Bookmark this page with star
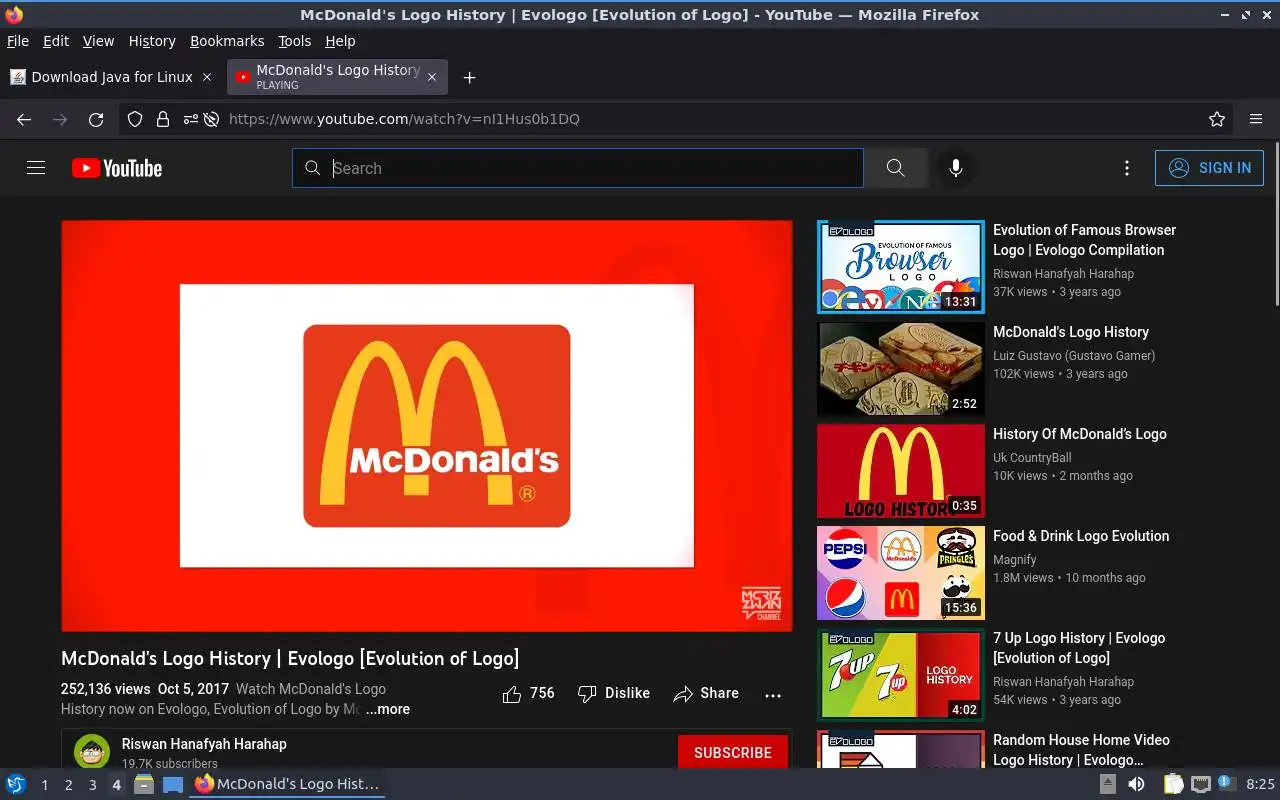Screen dimensions: 1280x800 1217,119
